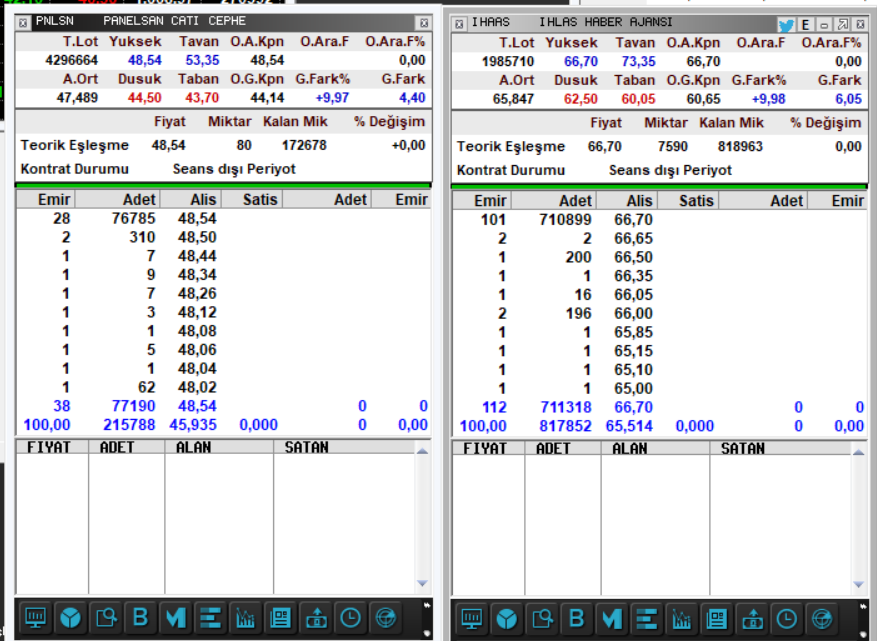This screenshot has width=877, height=641.
Task: Collapse PNLSN toolbar with the lower side arrow
Action: click(x=427, y=633)
